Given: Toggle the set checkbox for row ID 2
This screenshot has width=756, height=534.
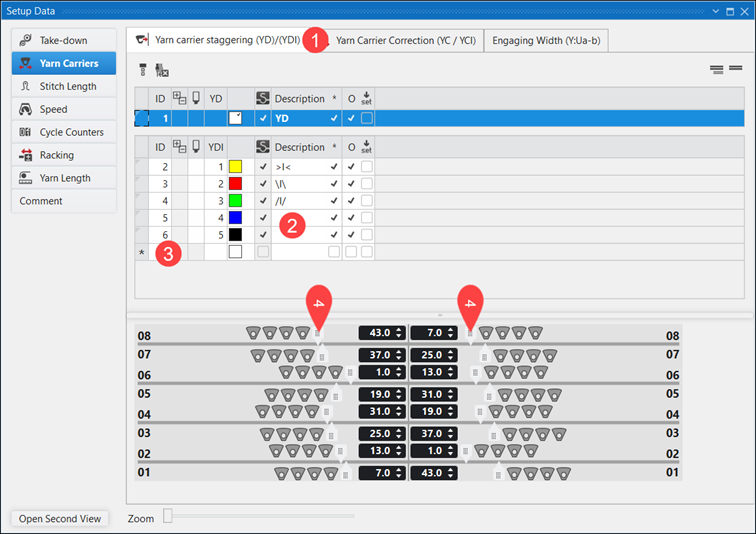Looking at the screenshot, I should coord(367,166).
